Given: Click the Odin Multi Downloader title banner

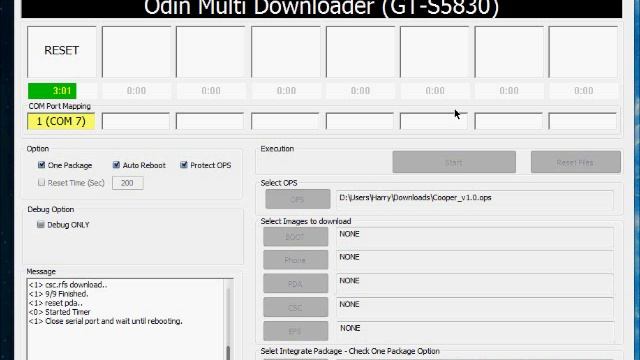Looking at the screenshot, I should tap(322, 8).
